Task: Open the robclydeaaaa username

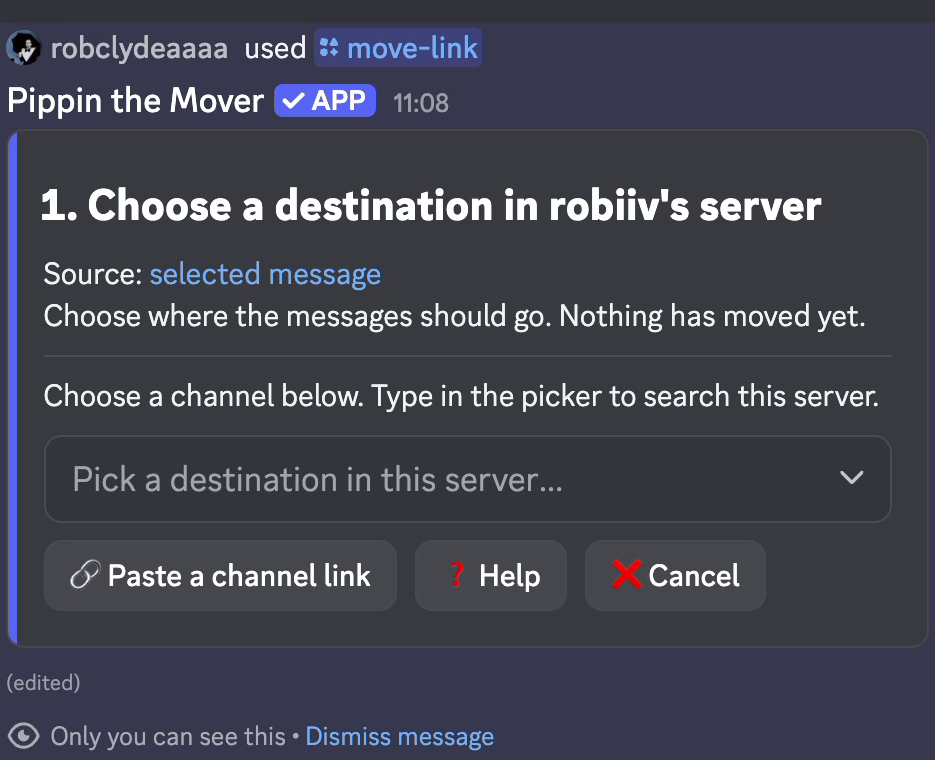Action: [139, 48]
